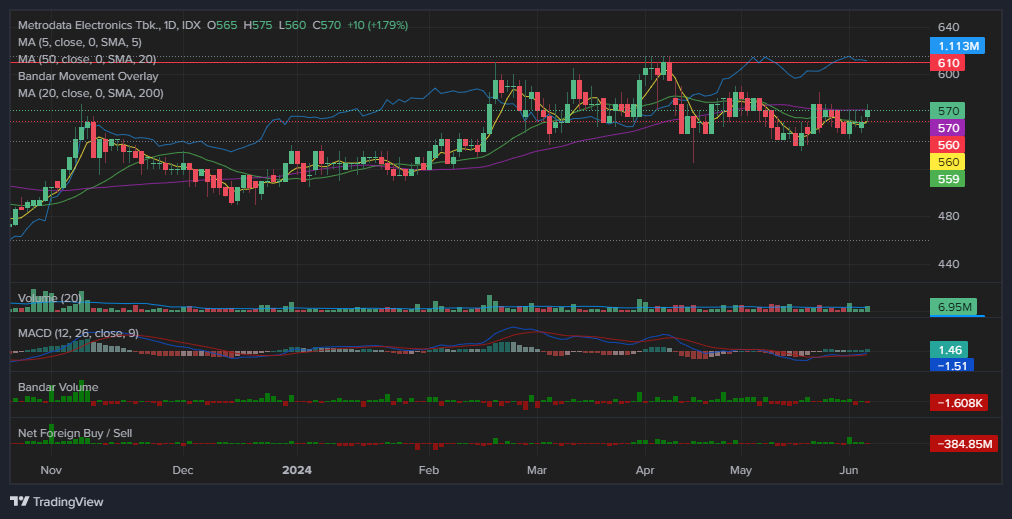Select the Volume (20) indicator label
Image resolution: width=1012 pixels, height=519 pixels.
coord(50,298)
